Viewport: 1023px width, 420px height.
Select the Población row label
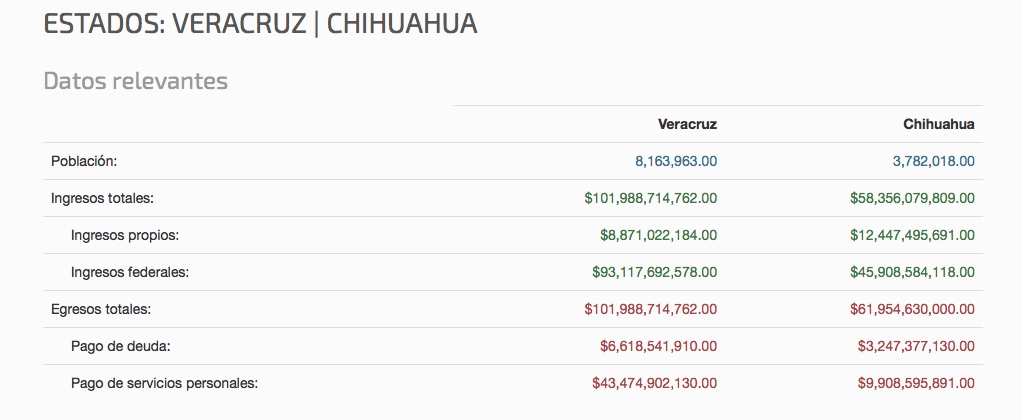85,161
